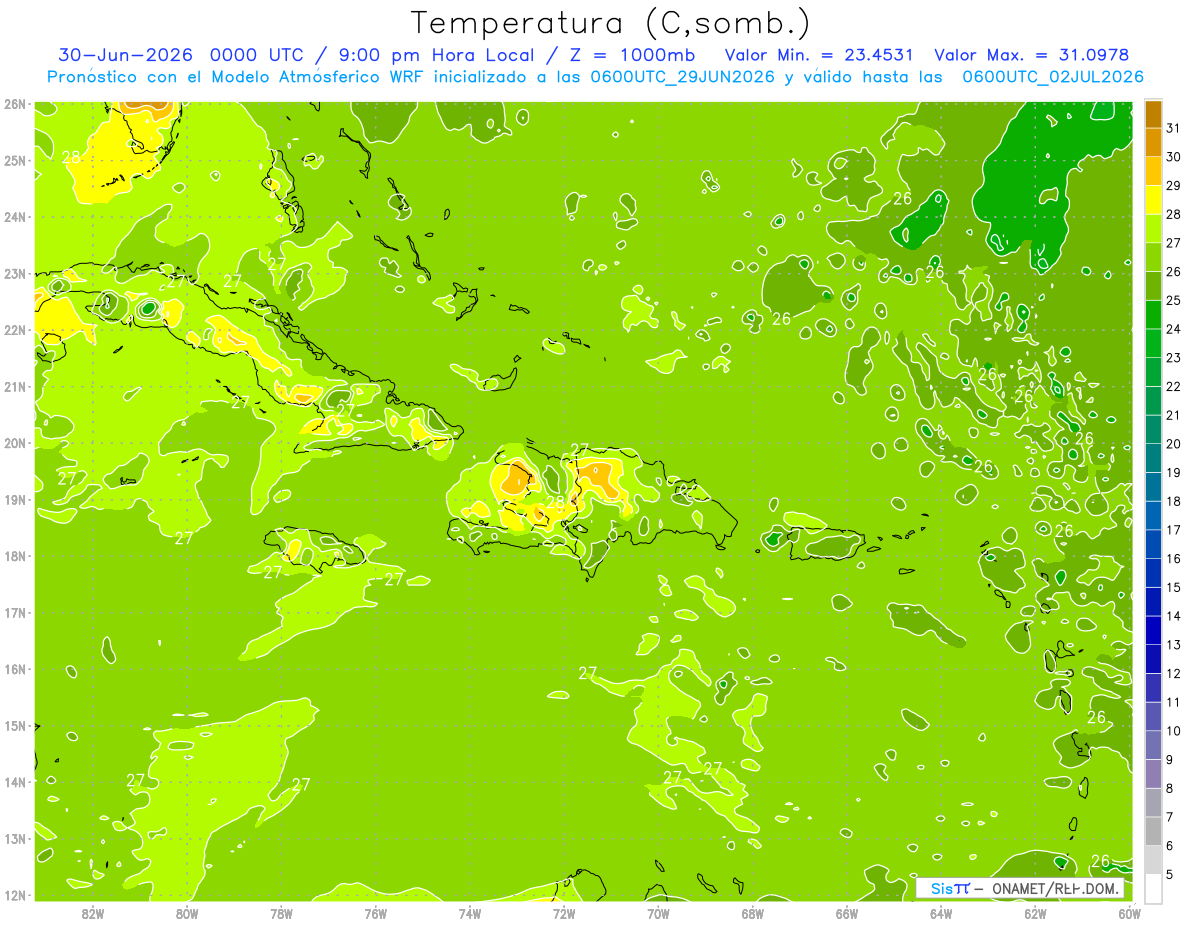
Task: Click the color legend value 15
Action: [x=1173, y=587]
